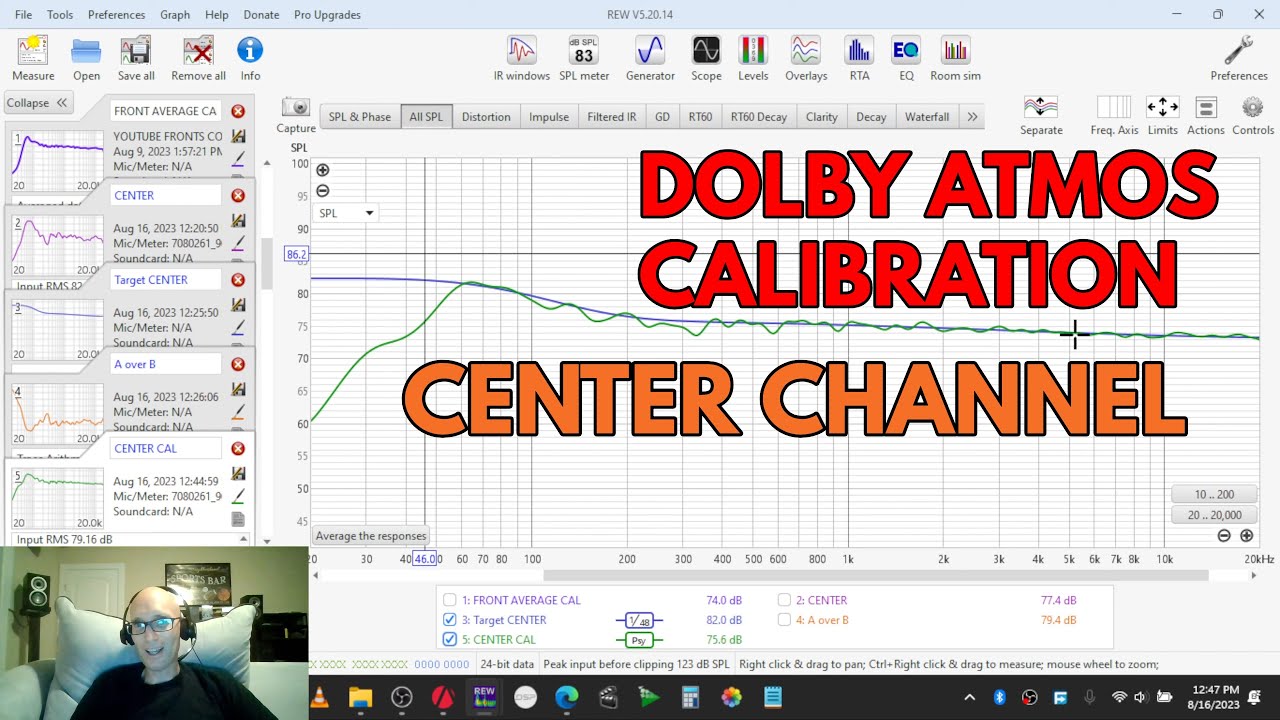Select the CENTER CAL measurement thumbnail
Image resolution: width=1280 pixels, height=720 pixels.
point(57,497)
